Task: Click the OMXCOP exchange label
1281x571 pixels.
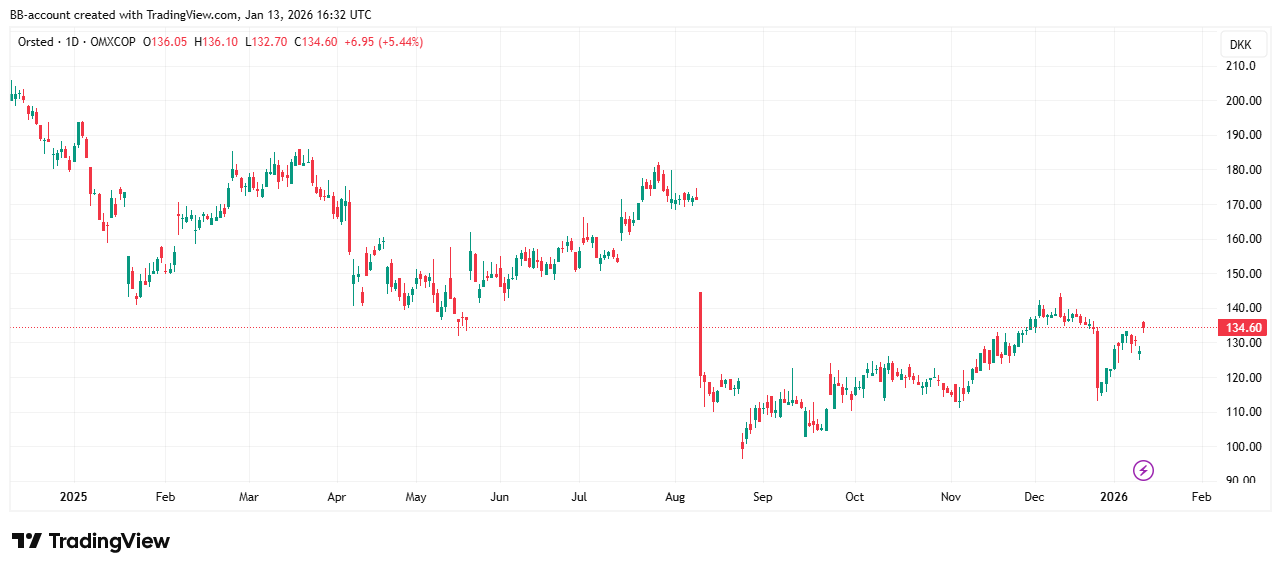Action: [x=113, y=42]
